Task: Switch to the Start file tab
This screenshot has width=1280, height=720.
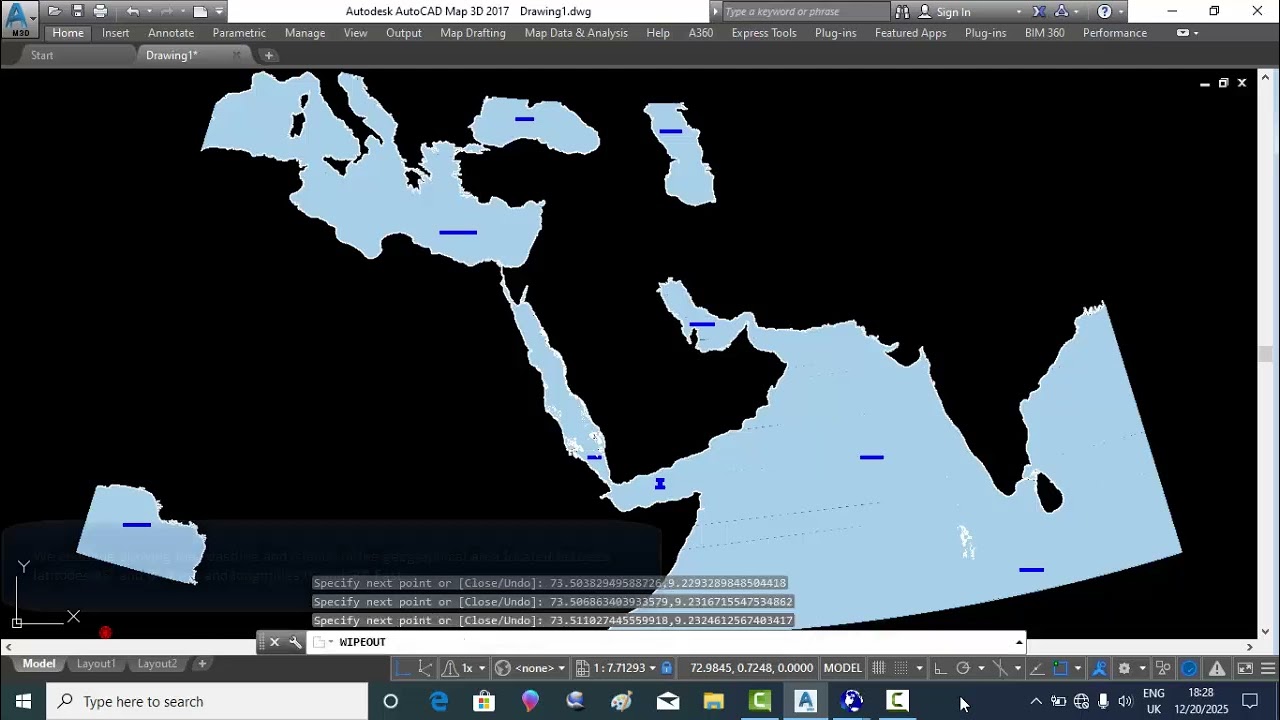Action: pos(42,55)
